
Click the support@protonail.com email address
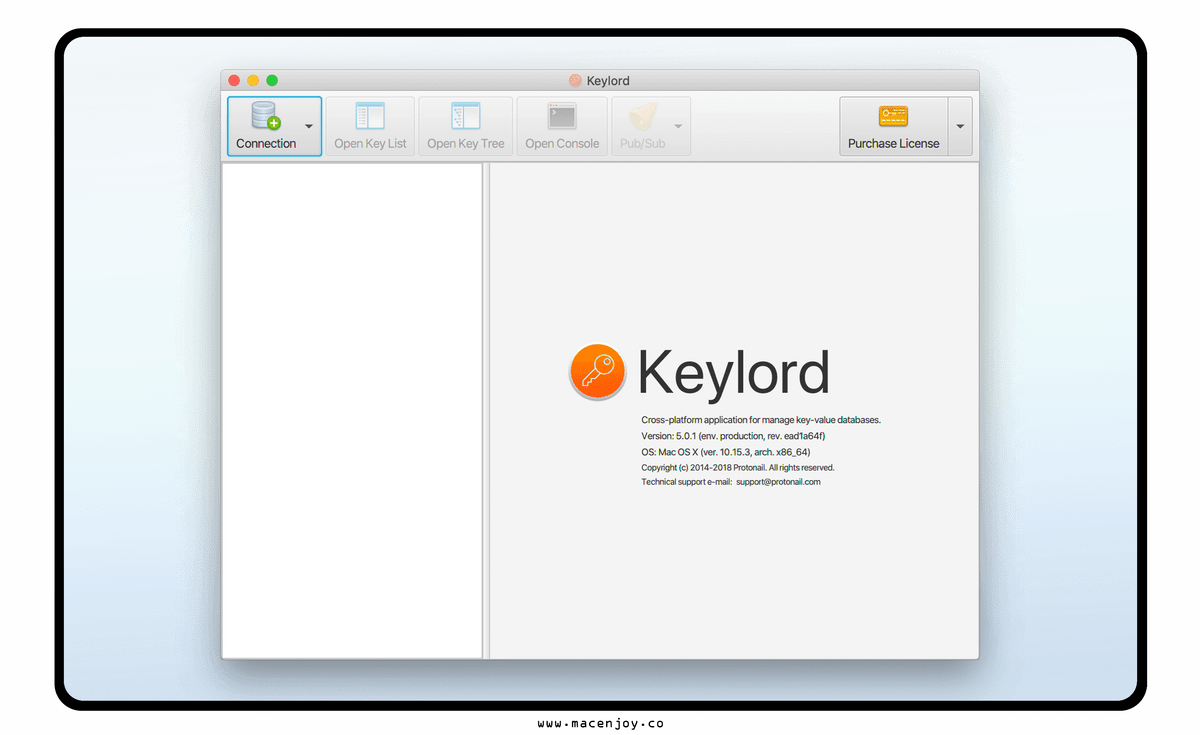(778, 482)
